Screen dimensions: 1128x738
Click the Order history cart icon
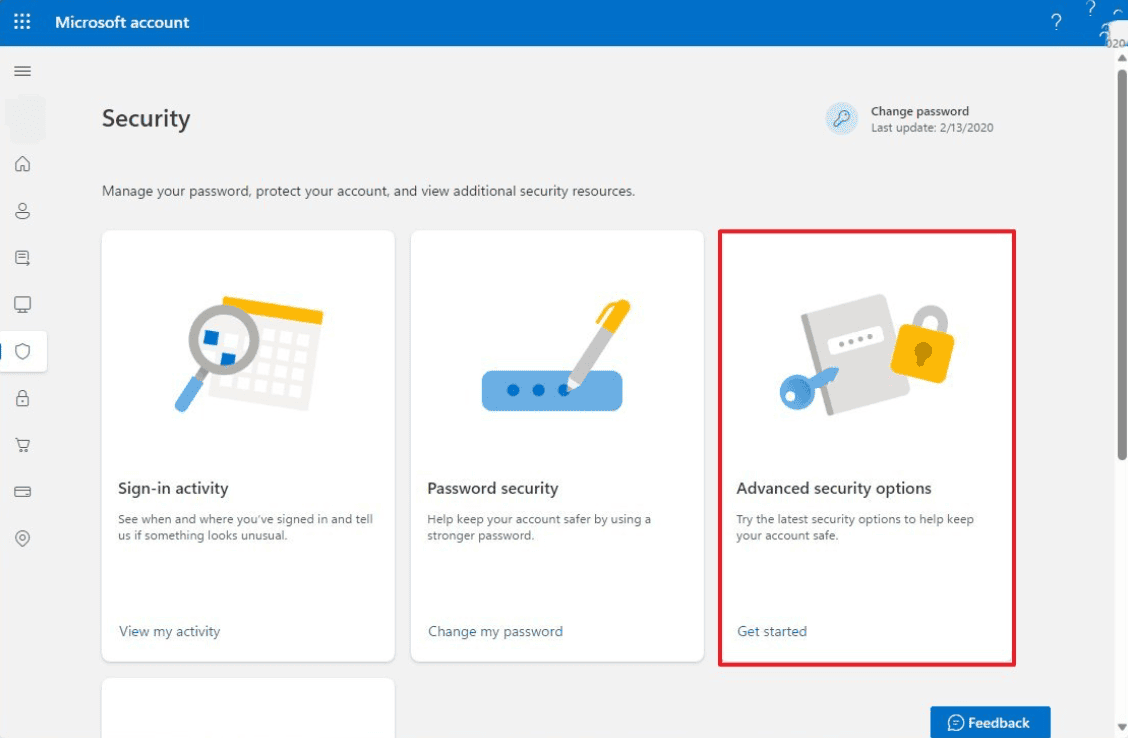22,445
